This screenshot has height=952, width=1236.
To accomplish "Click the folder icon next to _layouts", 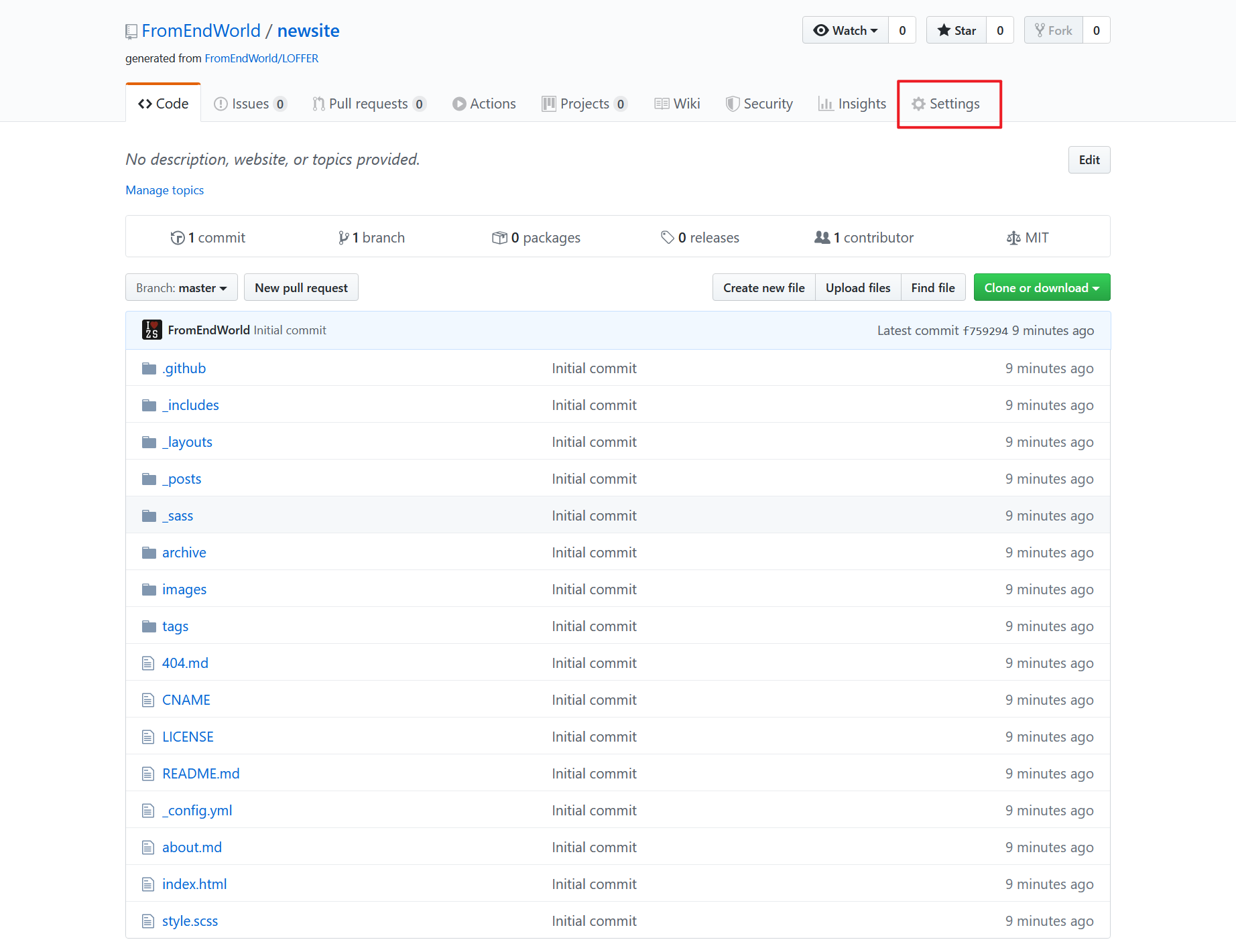I will pos(149,442).
